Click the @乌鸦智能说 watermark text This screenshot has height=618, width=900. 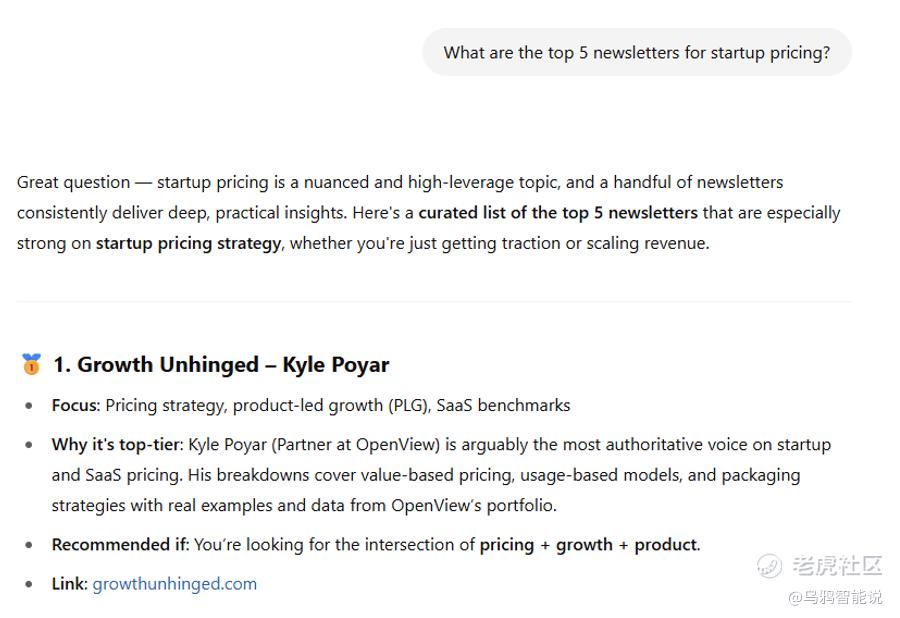(x=836, y=597)
